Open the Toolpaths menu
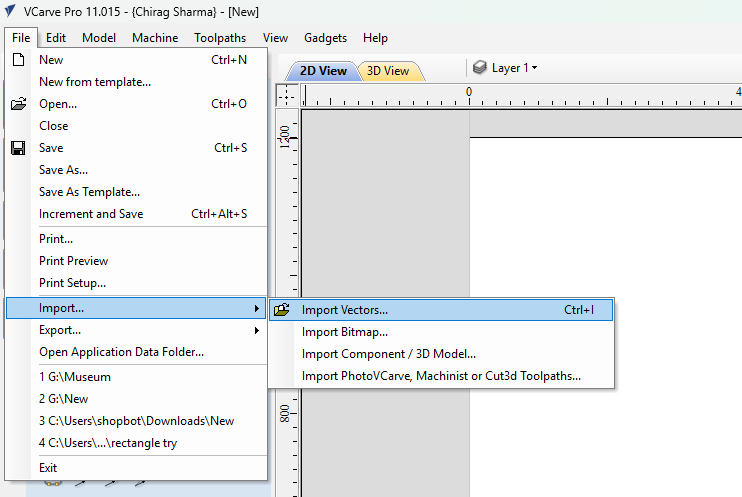This screenshot has height=497, width=742. coord(220,38)
